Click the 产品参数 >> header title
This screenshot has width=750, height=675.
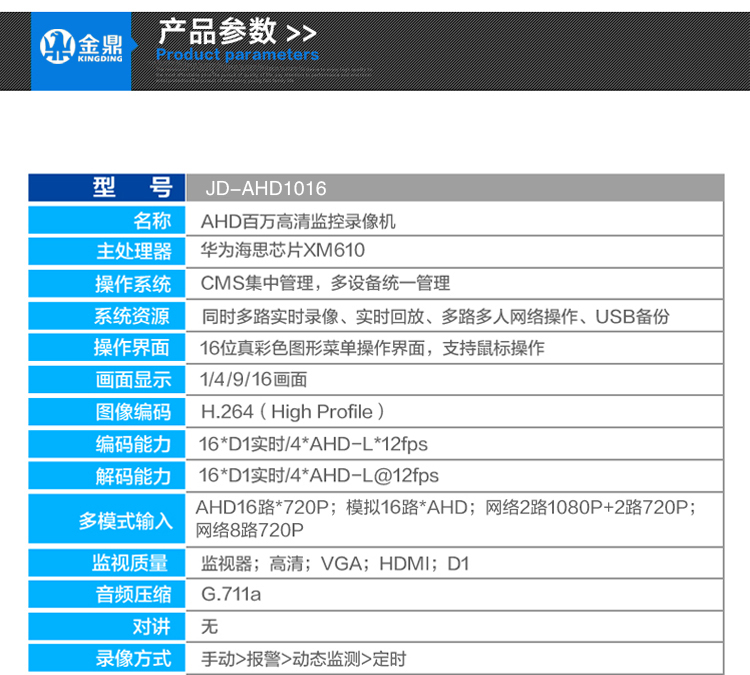pos(237,31)
